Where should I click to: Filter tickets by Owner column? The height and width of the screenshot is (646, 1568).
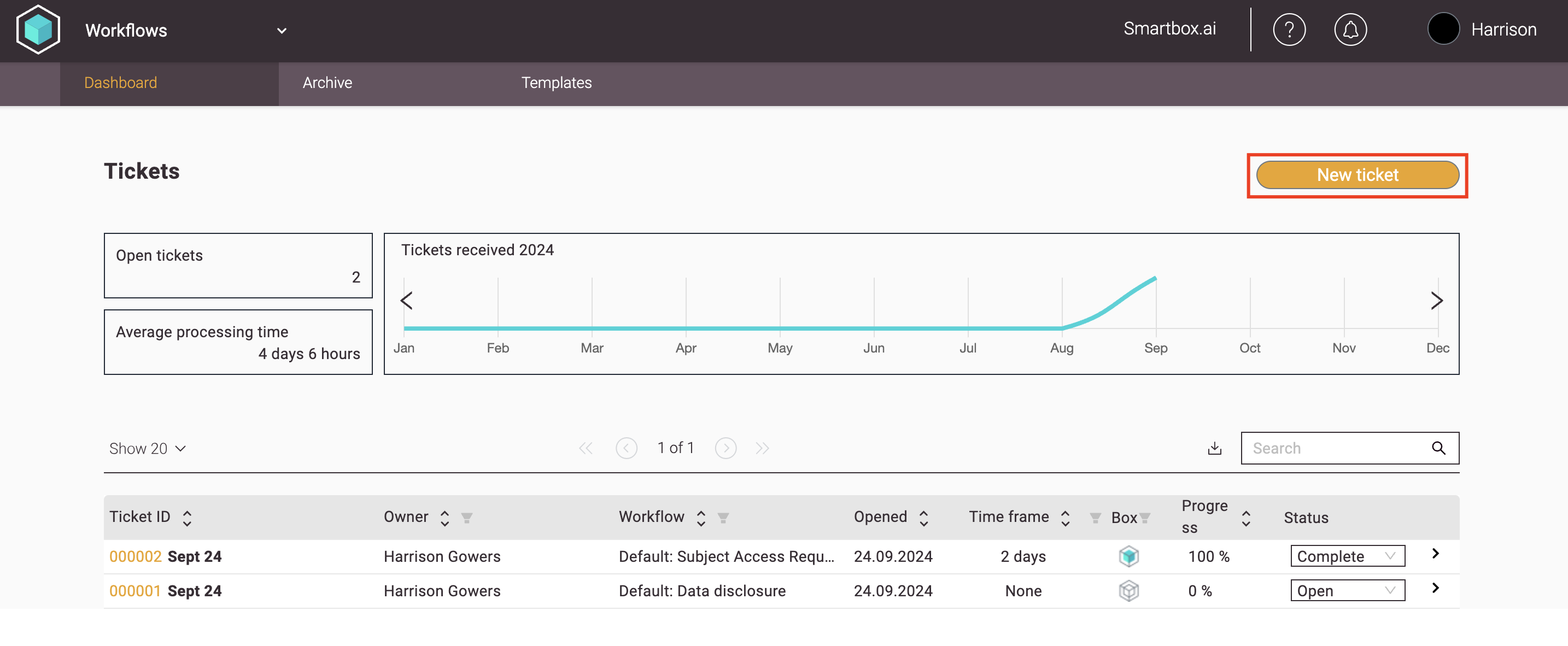click(467, 518)
